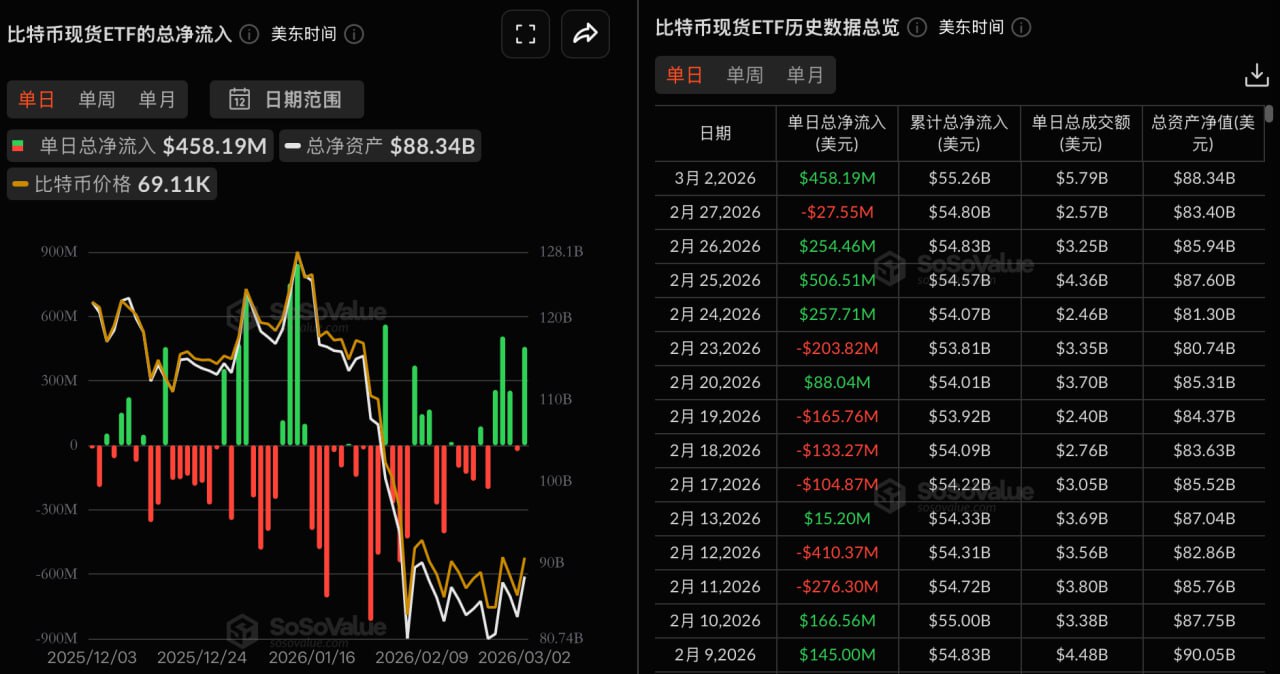Click the $458.19M value in the 3月2,2026 row
This screenshot has height=674, width=1280.
(836, 178)
